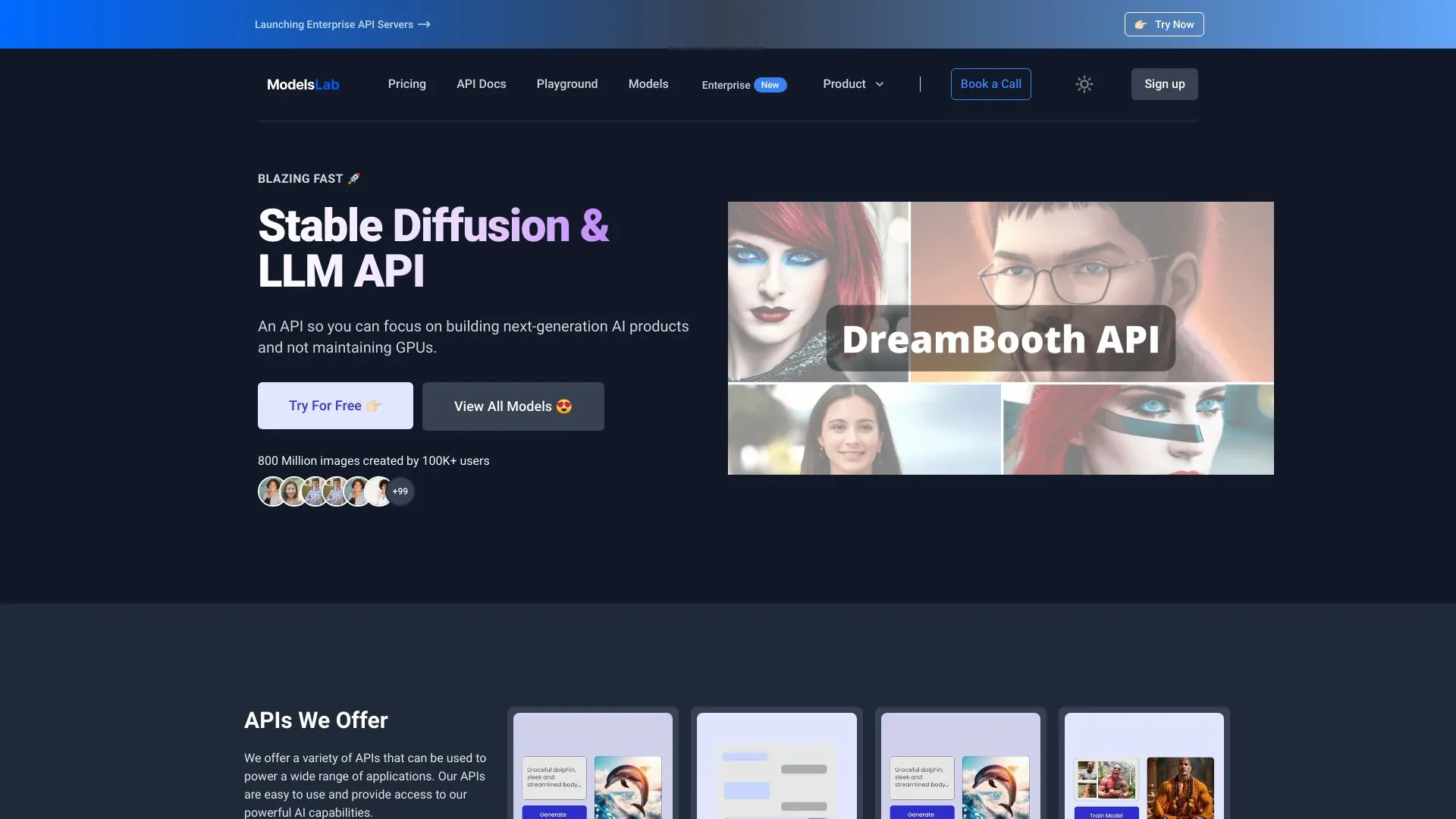Click the pointing finger icon in Try Now
This screenshot has width=1456, height=819.
(x=1141, y=24)
